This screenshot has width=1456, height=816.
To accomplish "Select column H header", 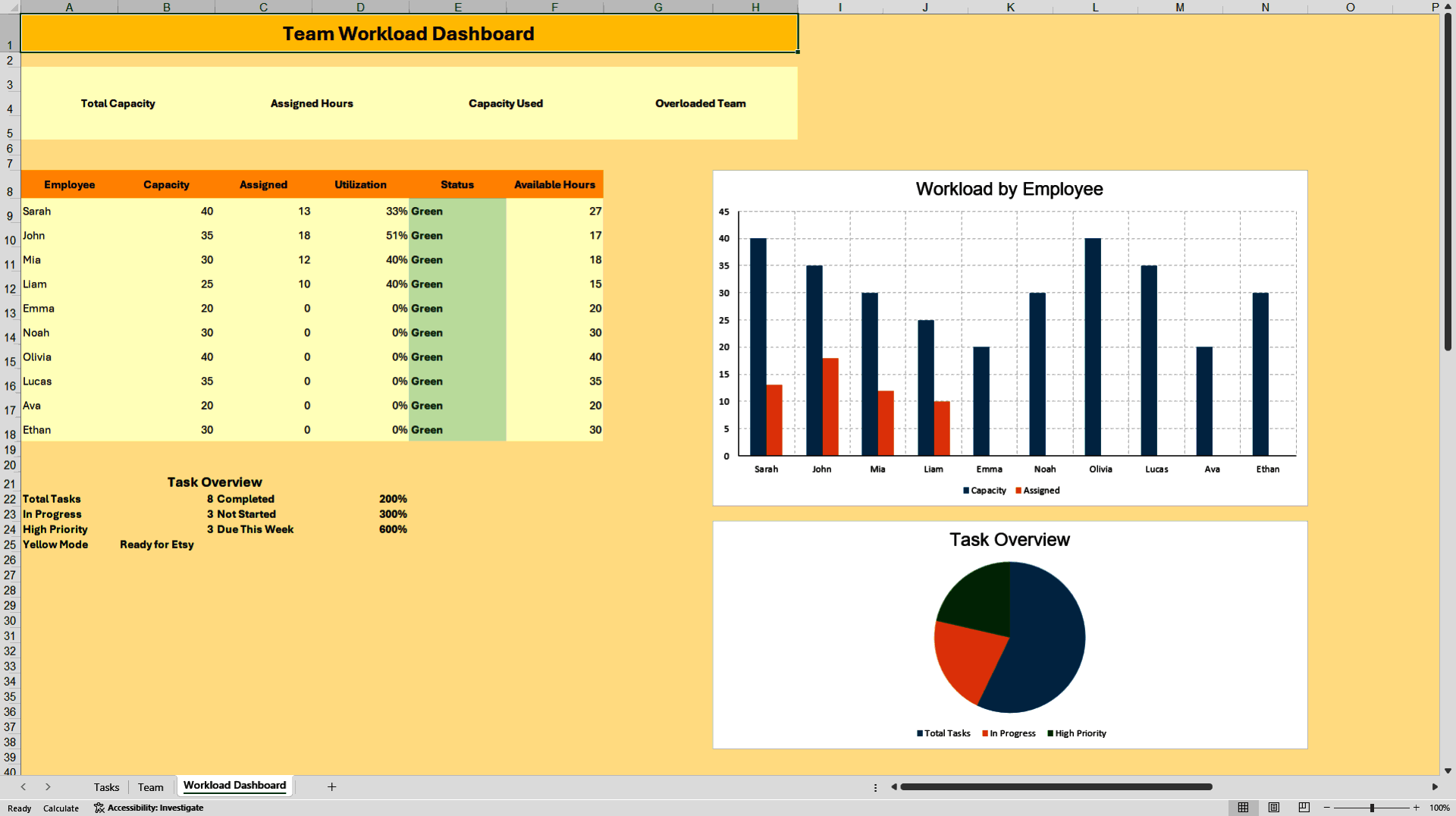I will coord(755,7).
